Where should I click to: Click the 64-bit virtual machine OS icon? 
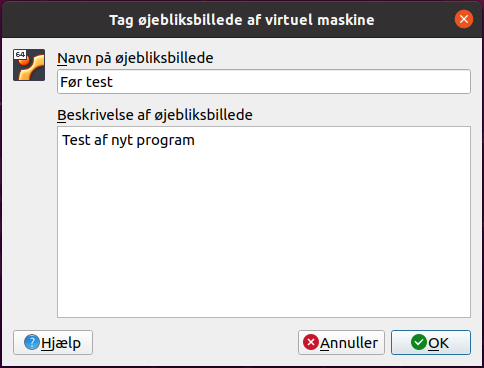coord(29,65)
